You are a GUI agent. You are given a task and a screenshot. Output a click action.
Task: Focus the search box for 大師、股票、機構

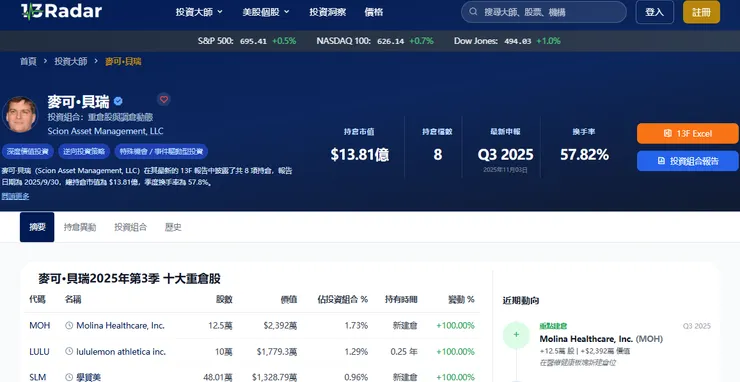(544, 12)
